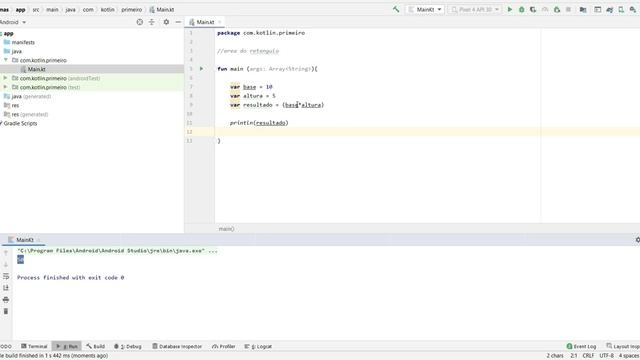The width and height of the screenshot is (640, 360).
Task: Click main() breadcrumb below editor
Action: coord(226,229)
